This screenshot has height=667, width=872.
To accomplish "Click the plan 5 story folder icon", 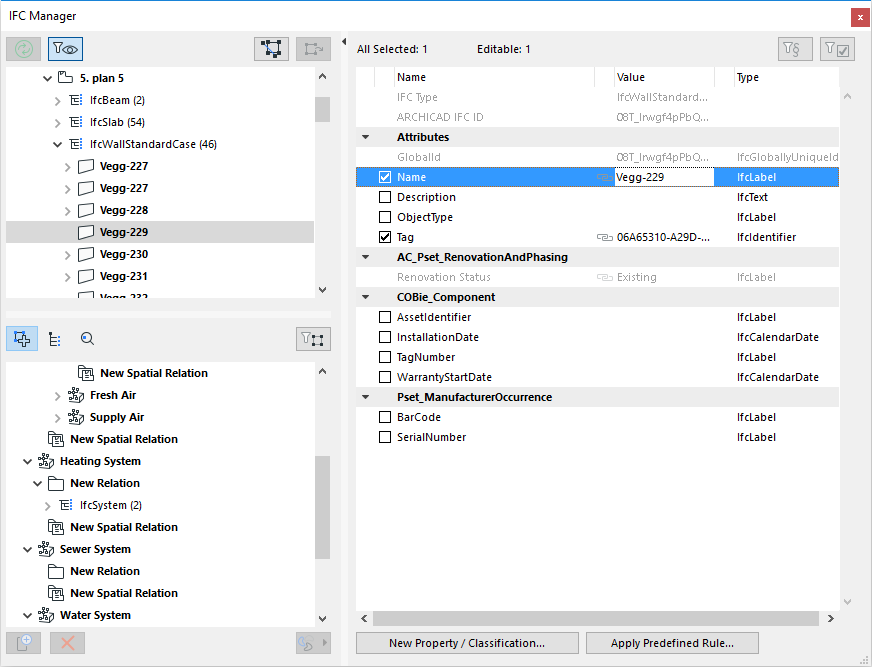I will point(66,78).
